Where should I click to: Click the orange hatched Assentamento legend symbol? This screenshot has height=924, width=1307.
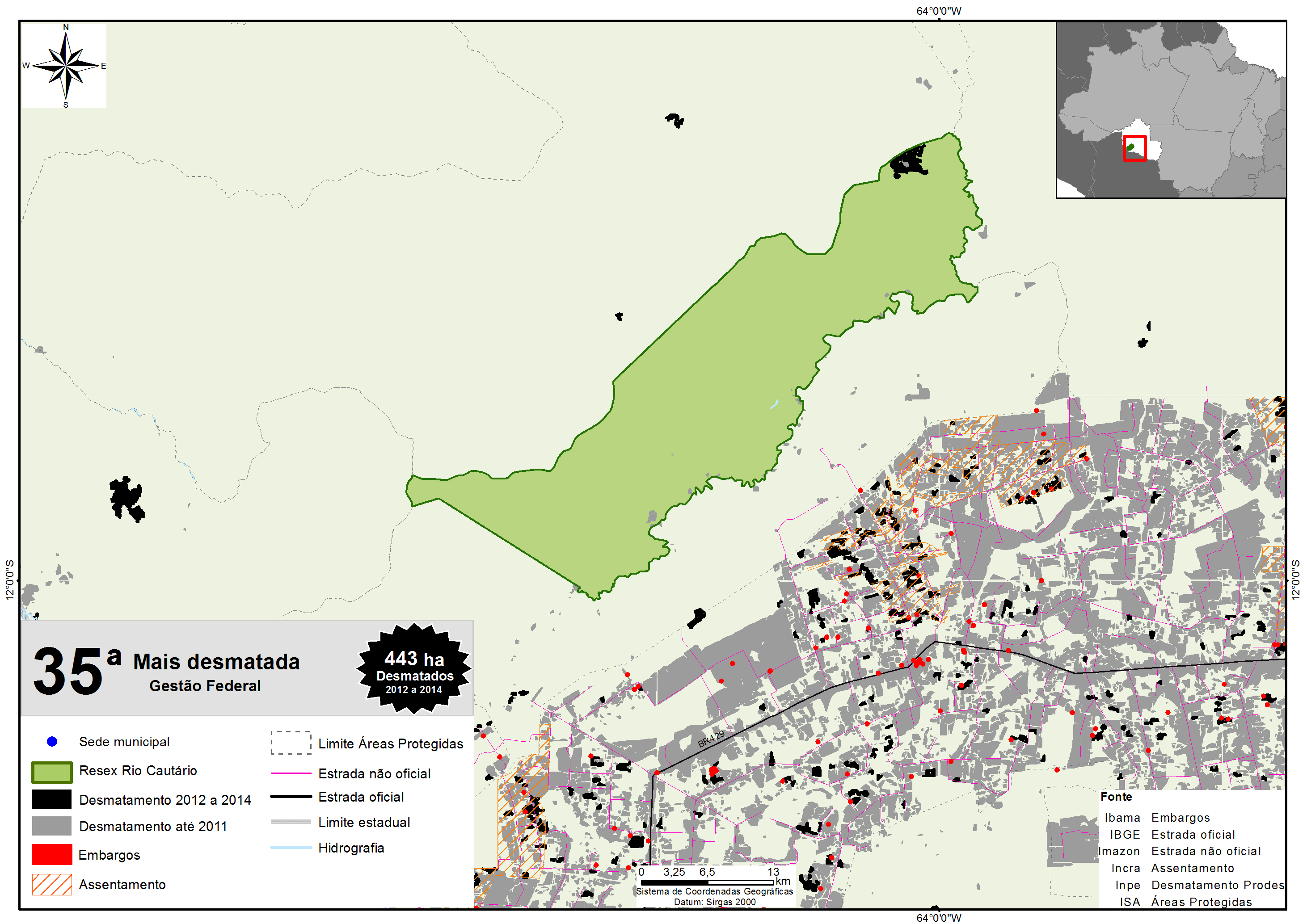coord(52,885)
